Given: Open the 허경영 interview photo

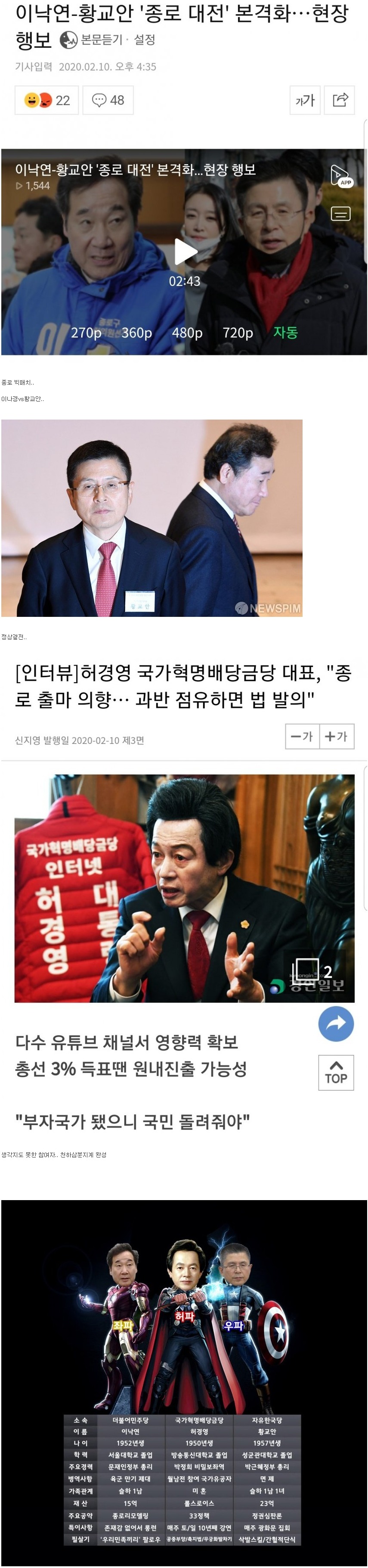Looking at the screenshot, I should 184,888.
